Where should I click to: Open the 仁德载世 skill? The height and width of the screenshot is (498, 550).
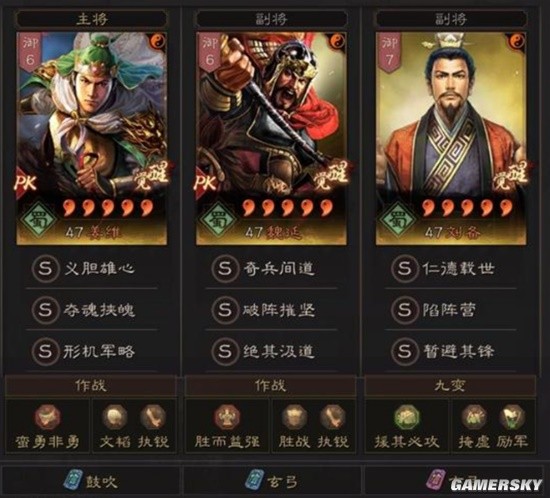pos(451,269)
